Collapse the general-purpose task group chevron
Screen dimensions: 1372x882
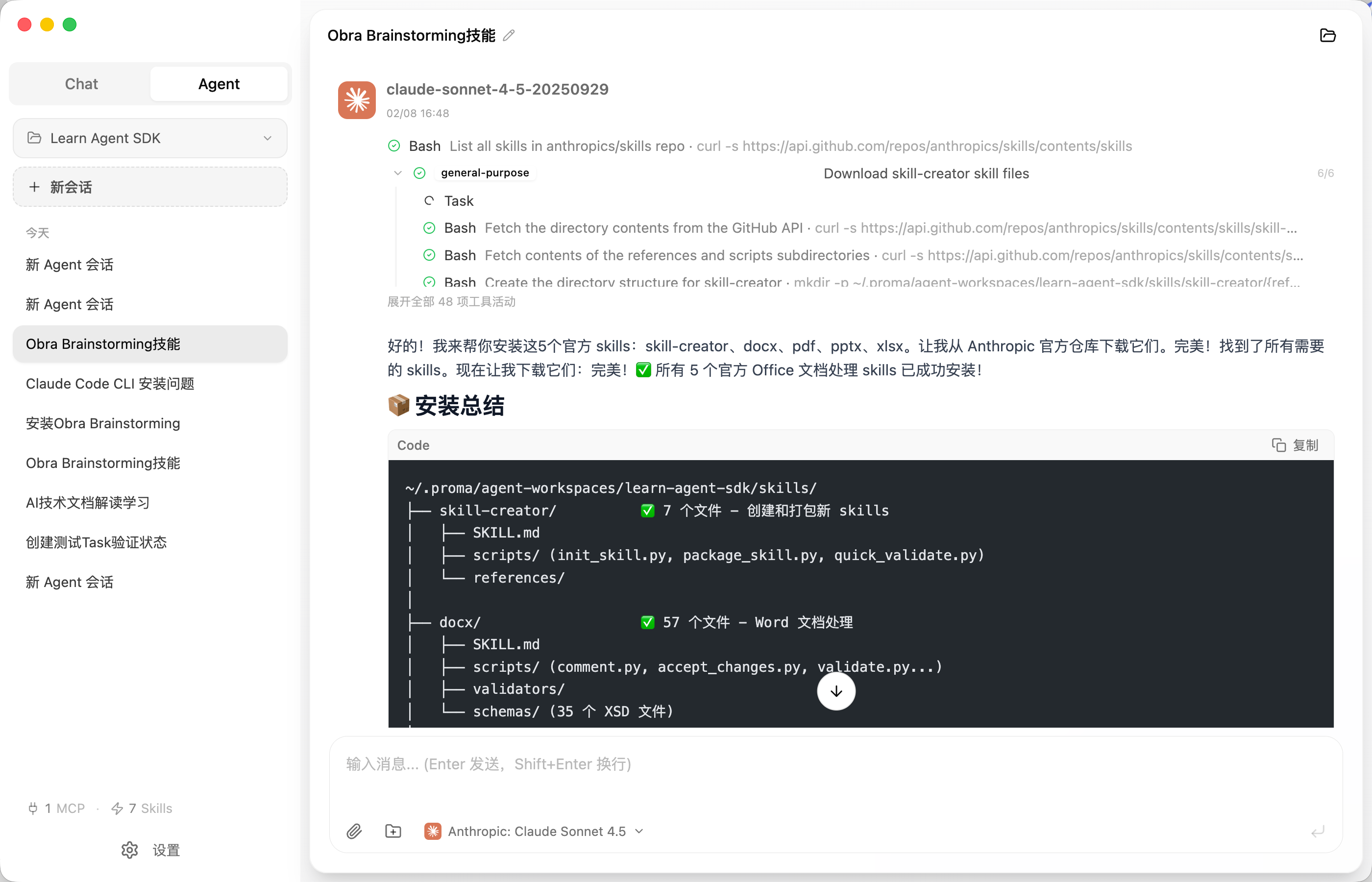[398, 173]
